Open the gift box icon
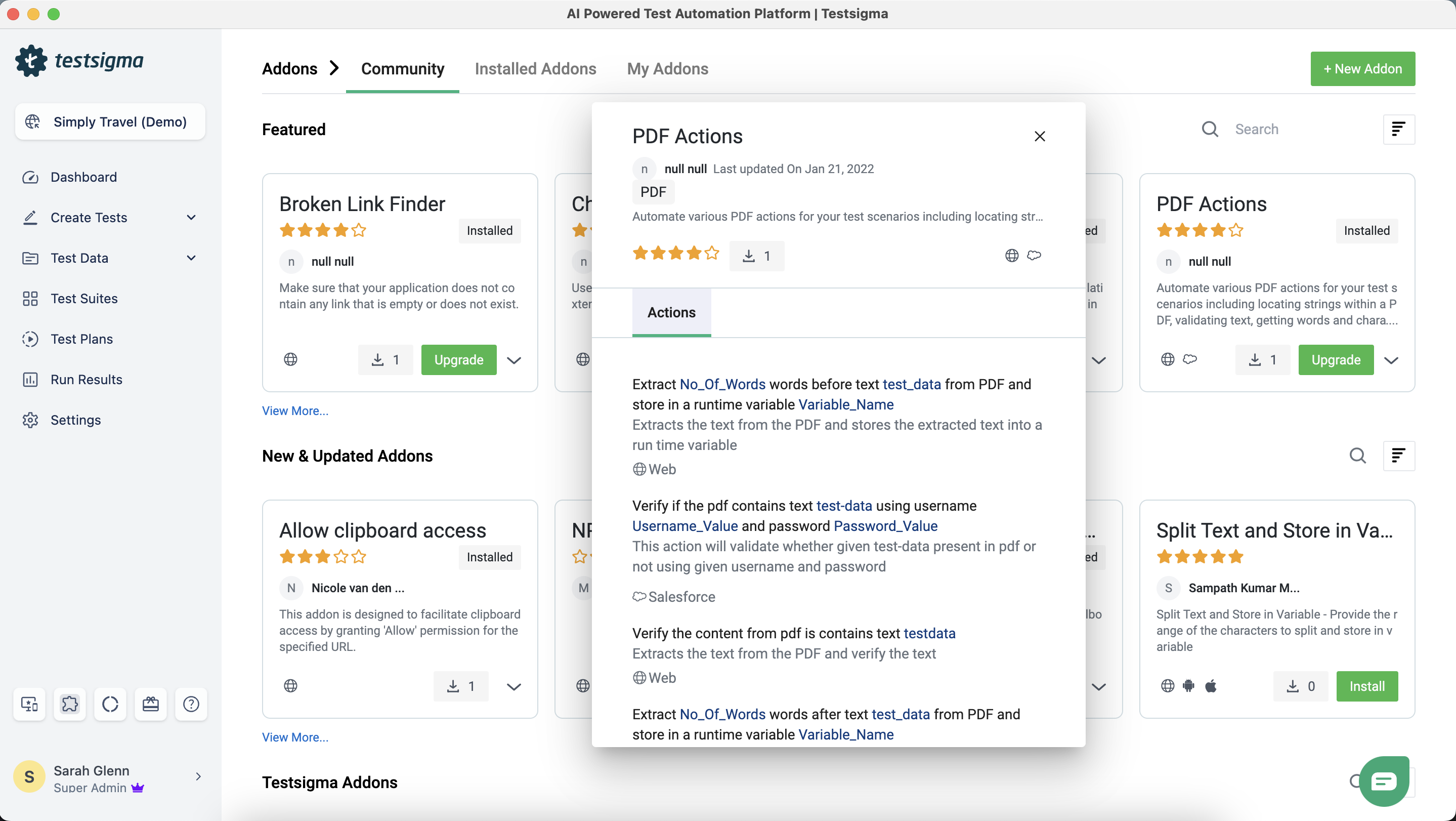The height and width of the screenshot is (821, 1456). pos(150,704)
